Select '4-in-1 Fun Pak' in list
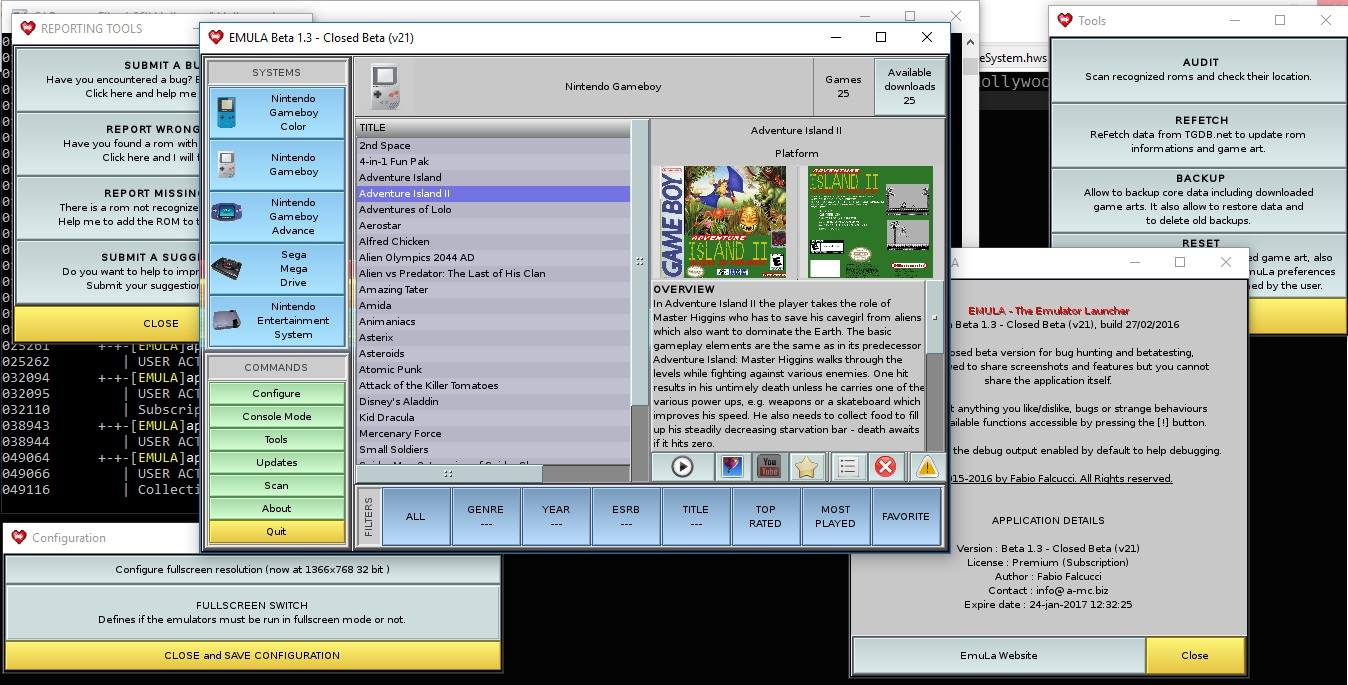This screenshot has width=1348, height=685. coord(494,161)
